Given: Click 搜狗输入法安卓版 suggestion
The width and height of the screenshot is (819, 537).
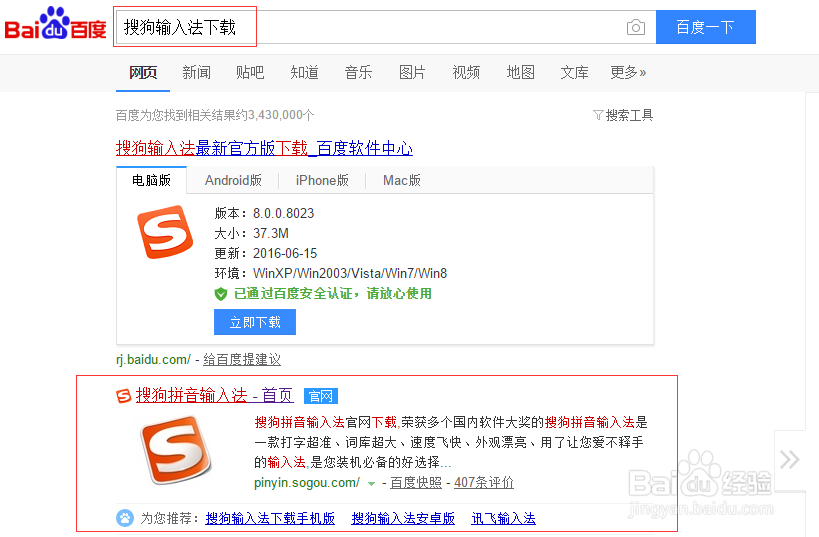Looking at the screenshot, I should [x=403, y=518].
